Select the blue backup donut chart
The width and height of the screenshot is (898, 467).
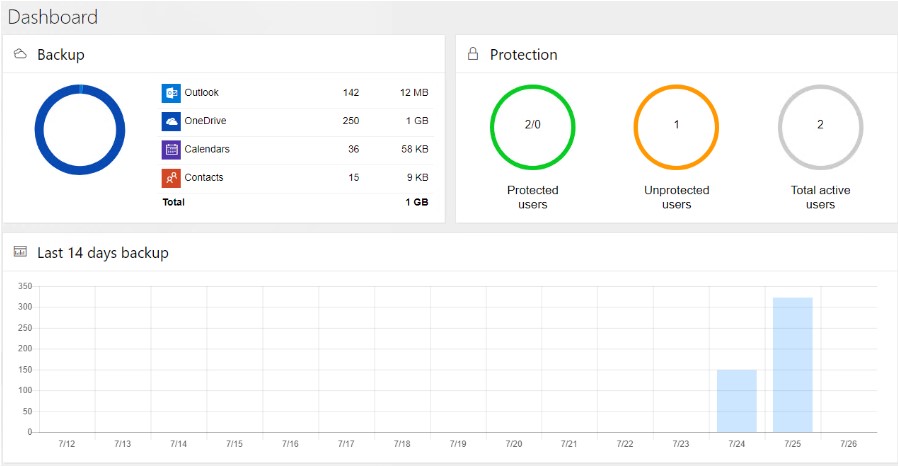pyautogui.click(x=80, y=129)
